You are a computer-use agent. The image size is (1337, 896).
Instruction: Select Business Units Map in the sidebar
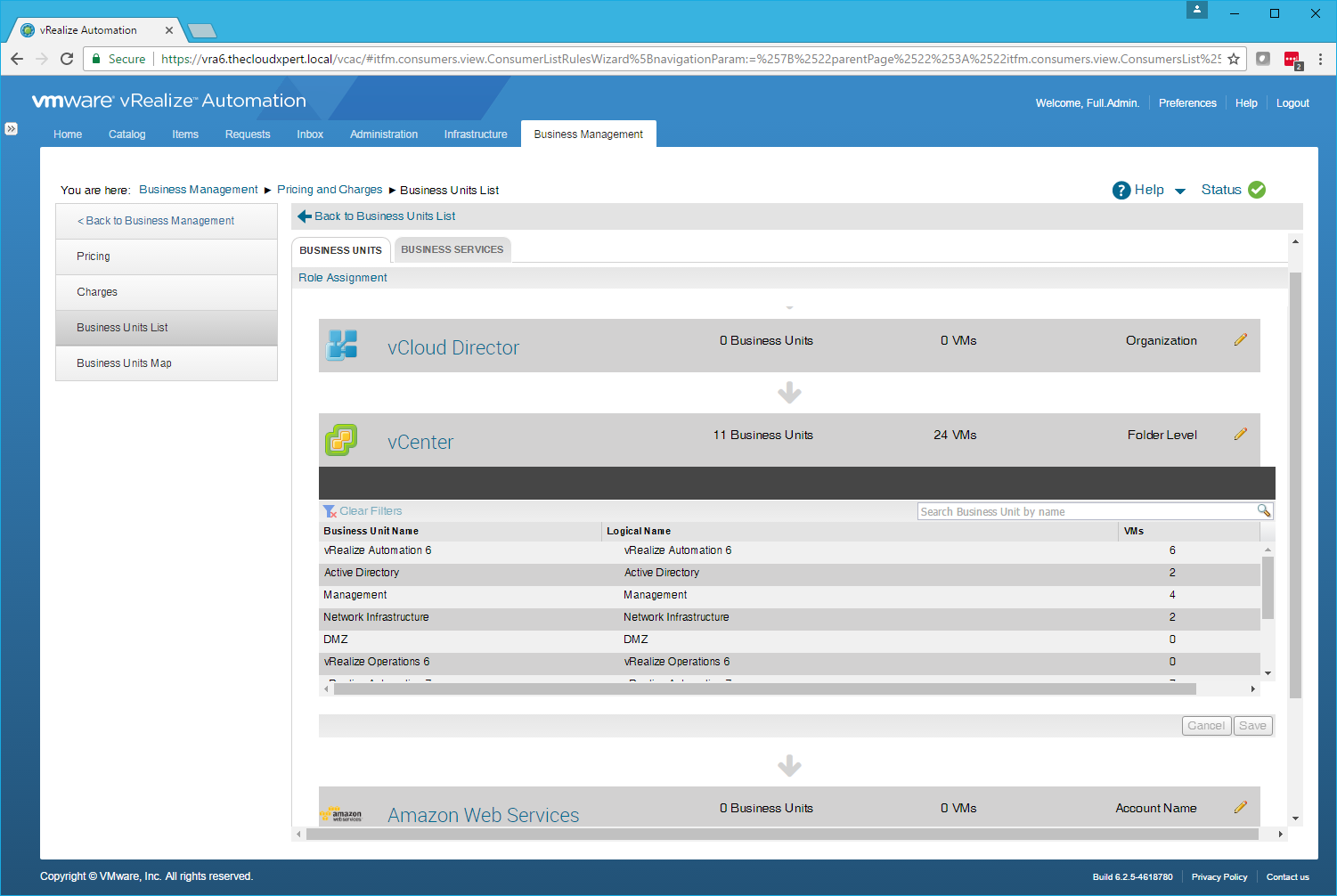(x=124, y=363)
